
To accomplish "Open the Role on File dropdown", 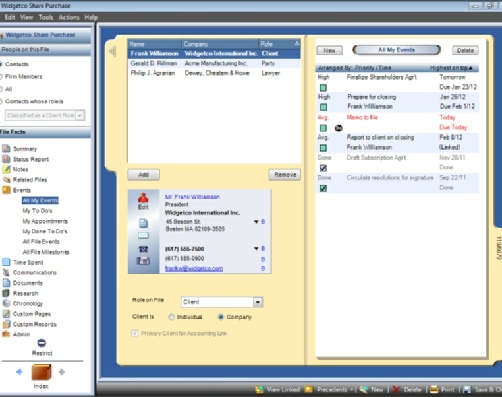I will [x=258, y=302].
